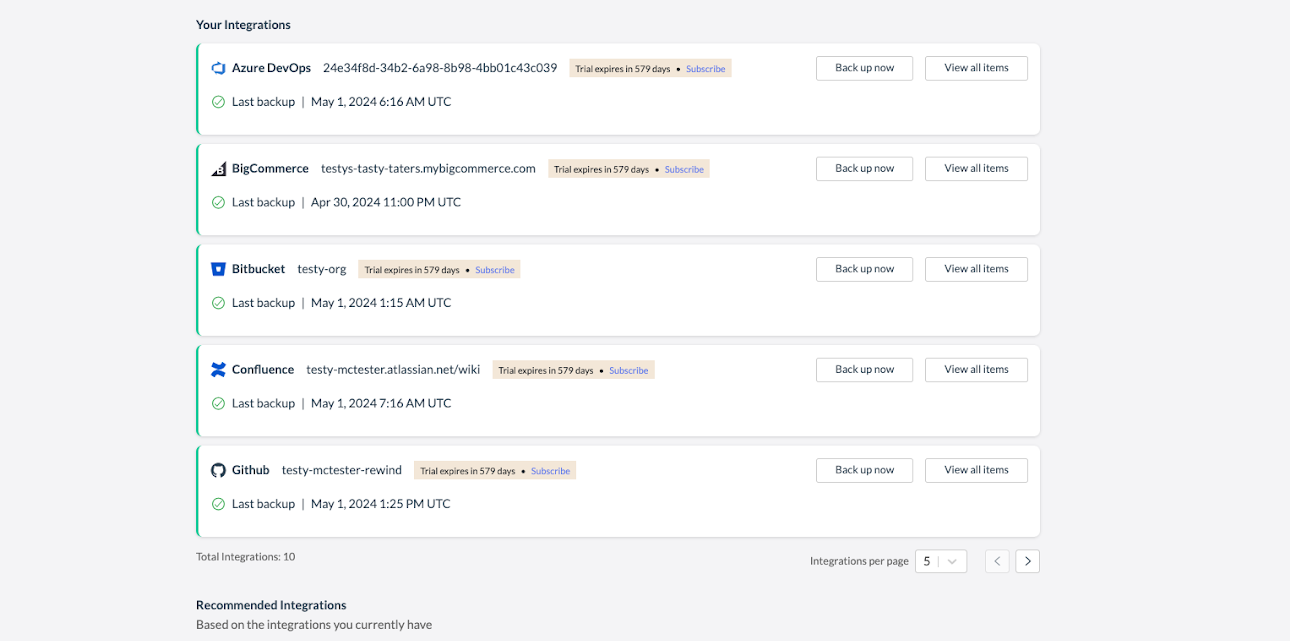
Task: Click Github integration name
Action: [250, 470]
